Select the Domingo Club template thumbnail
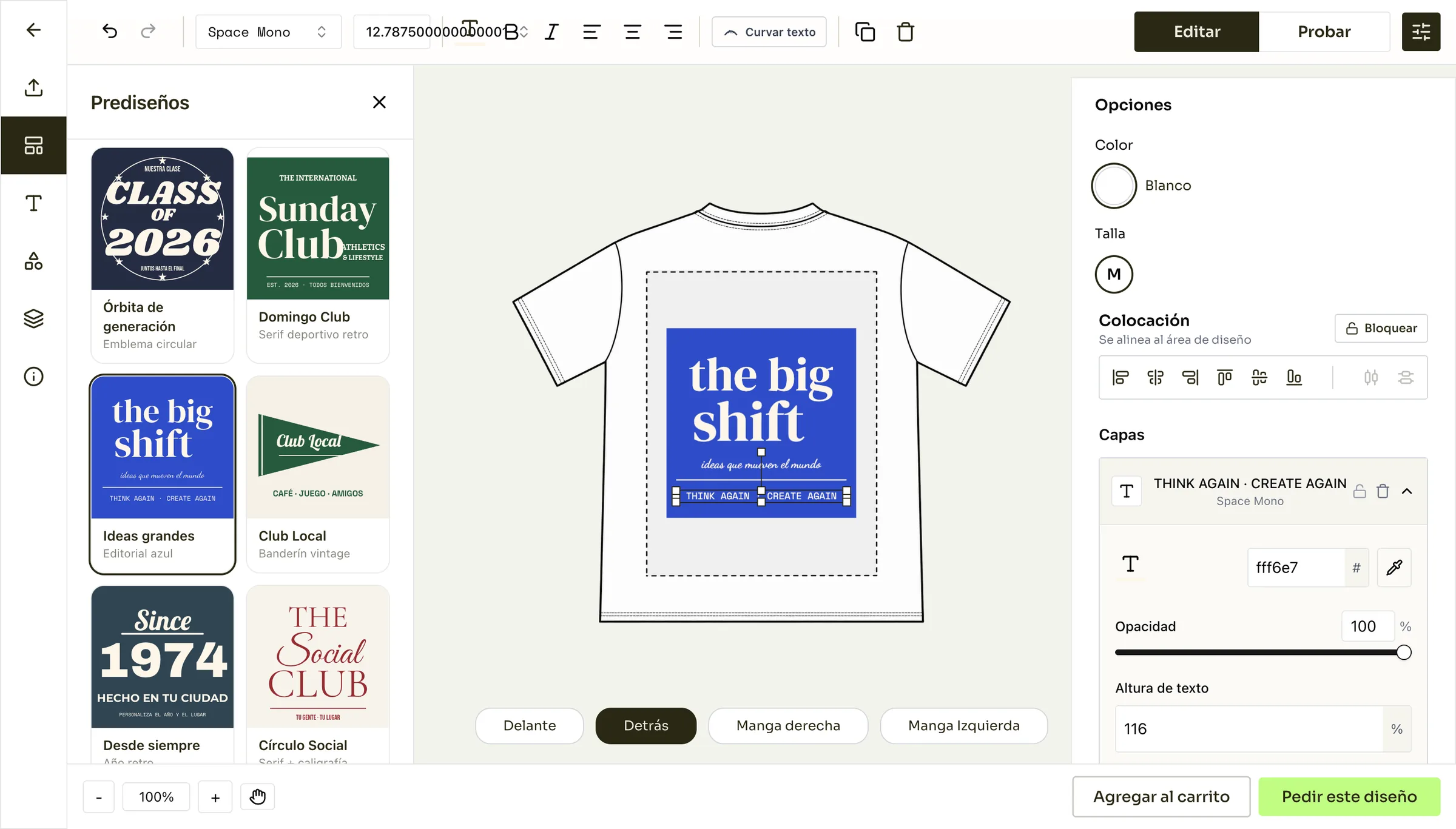Image resolution: width=1456 pixels, height=829 pixels. [x=318, y=228]
